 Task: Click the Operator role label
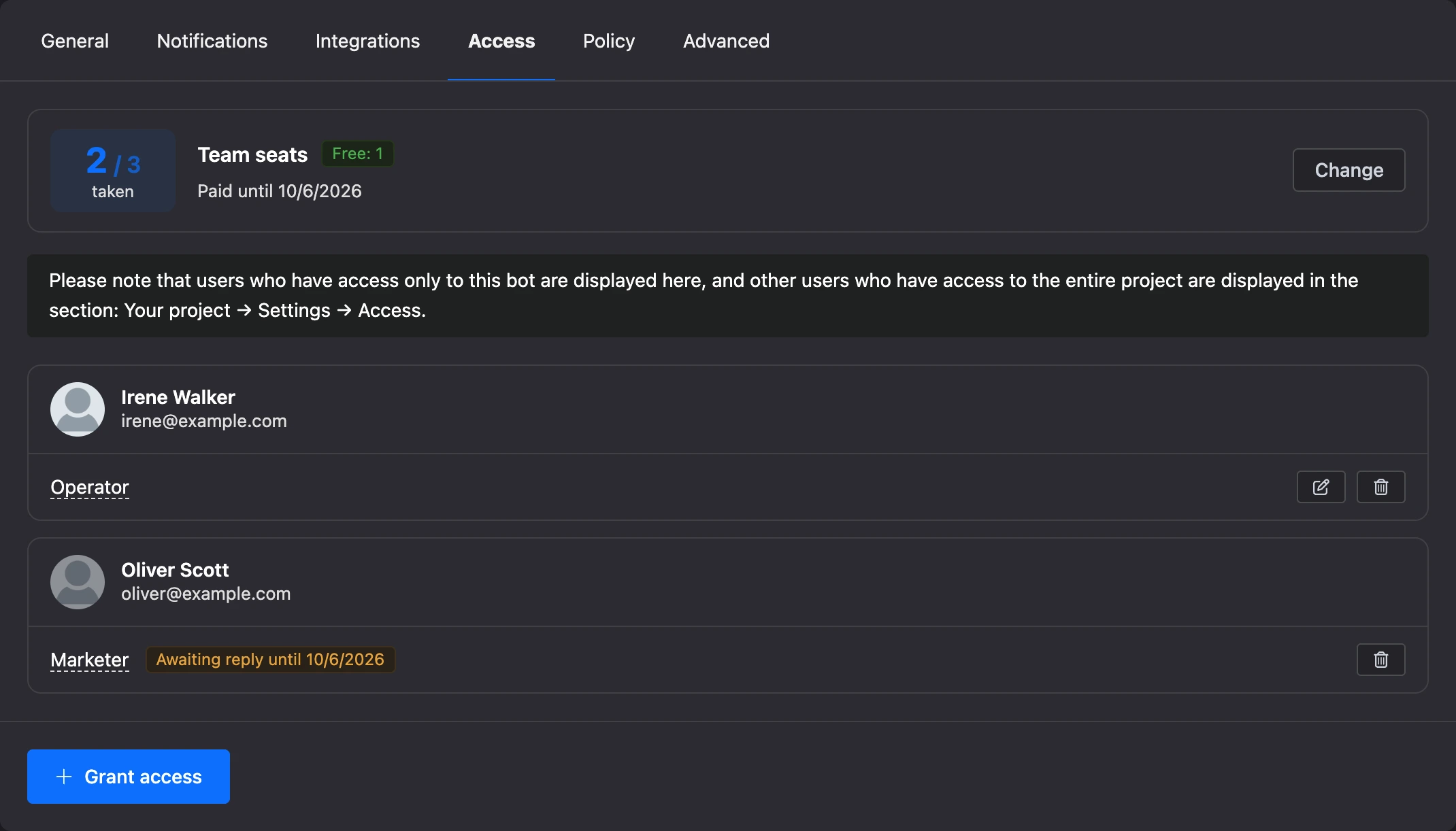(x=90, y=487)
